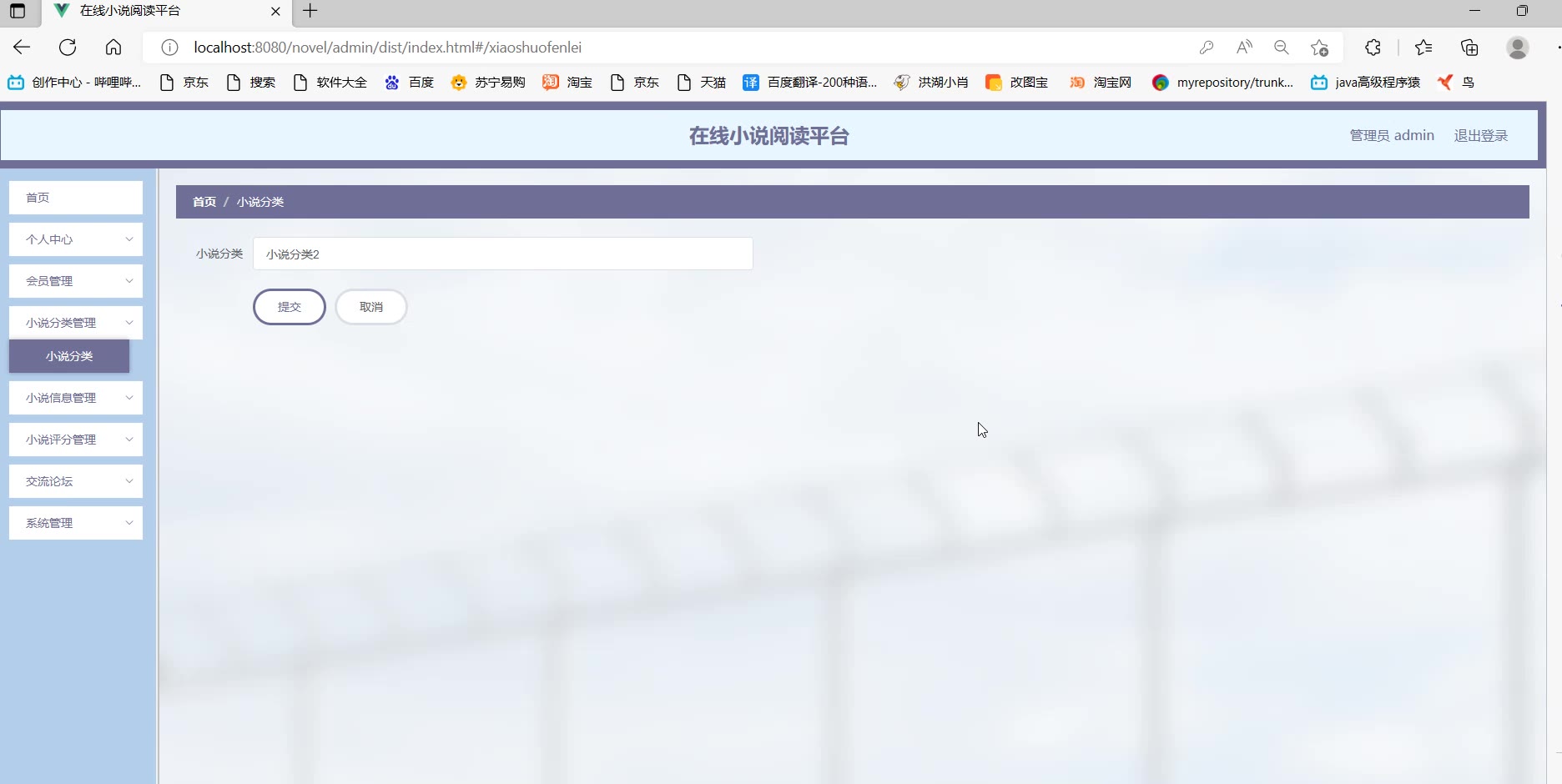Expand 会员管理 sidebar menu
The image size is (1562, 784).
click(x=76, y=281)
